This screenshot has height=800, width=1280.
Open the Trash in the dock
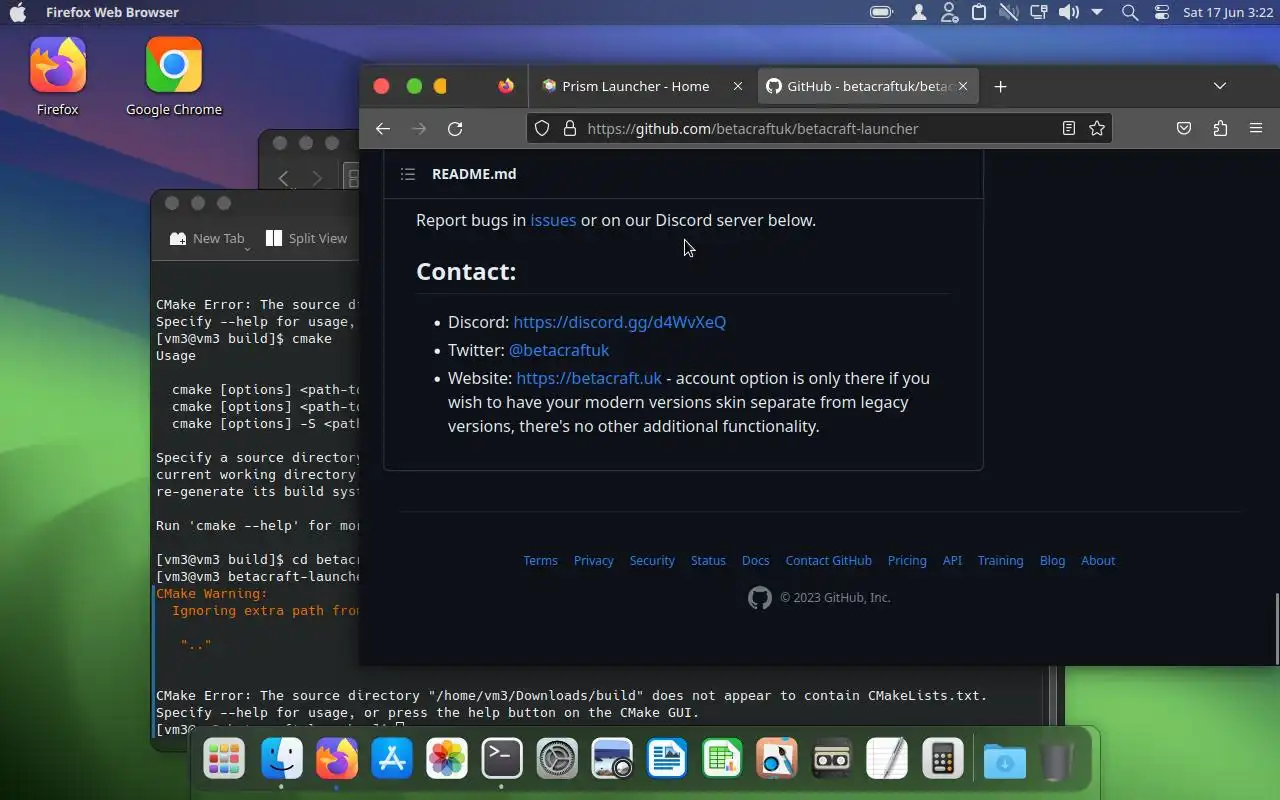(1056, 761)
